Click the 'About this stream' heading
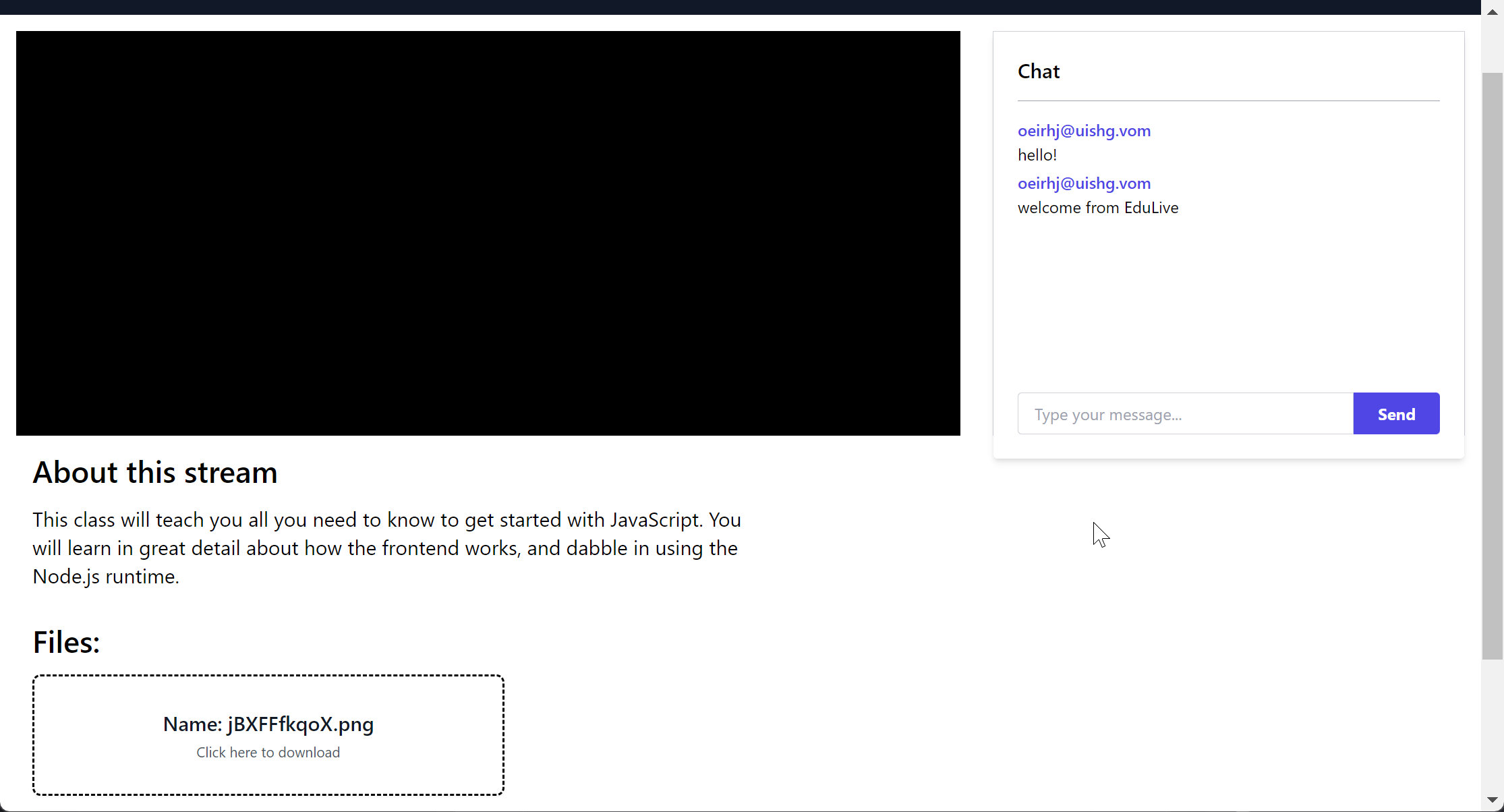The image size is (1504, 812). click(x=155, y=472)
